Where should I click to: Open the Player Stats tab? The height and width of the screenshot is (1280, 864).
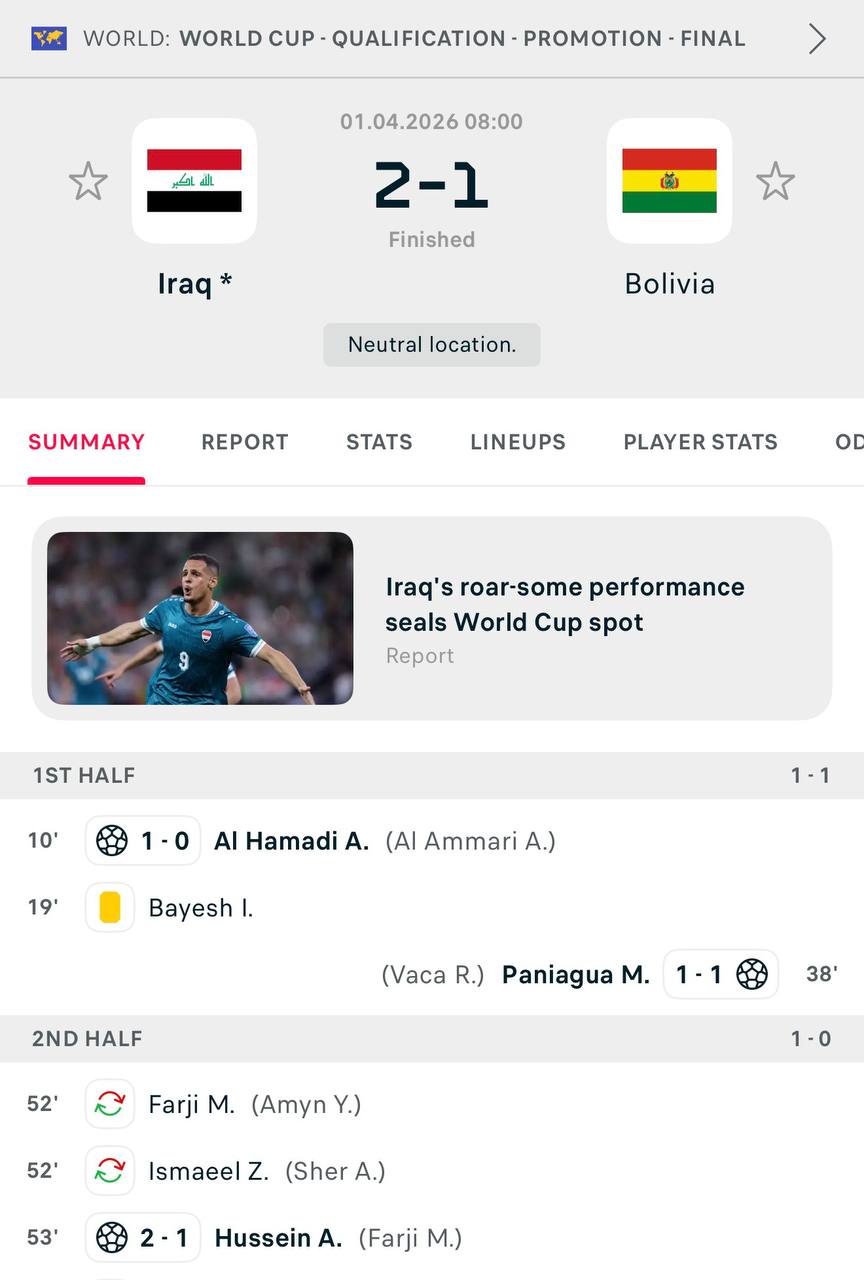[x=700, y=442]
